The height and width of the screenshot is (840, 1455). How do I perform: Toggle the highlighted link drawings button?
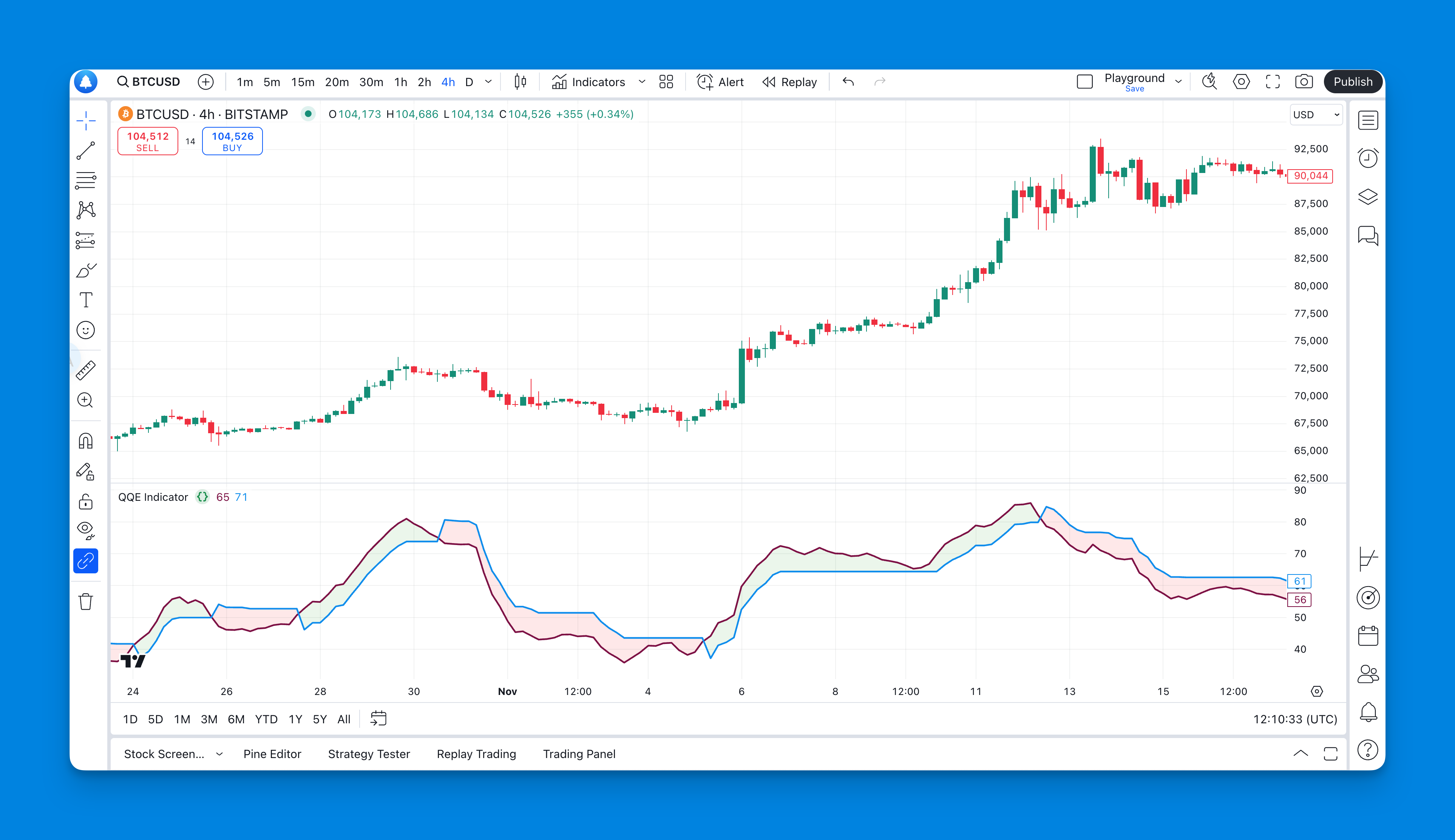(86, 561)
